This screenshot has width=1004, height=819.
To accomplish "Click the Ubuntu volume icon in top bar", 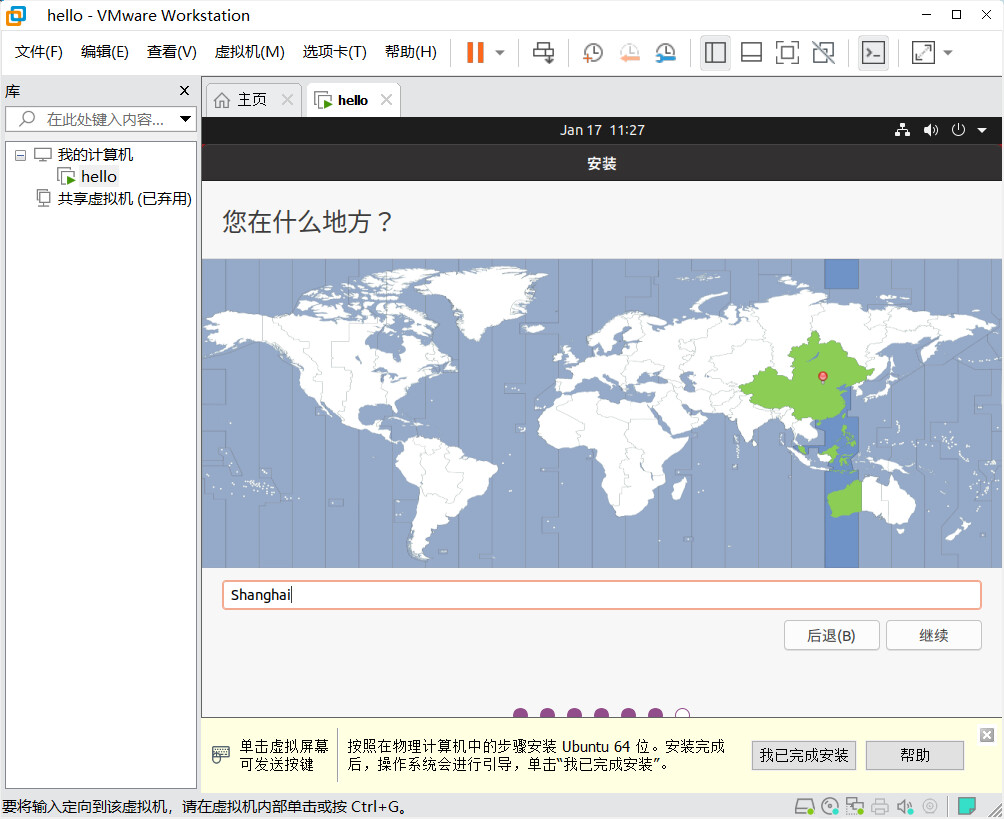I will 930,130.
